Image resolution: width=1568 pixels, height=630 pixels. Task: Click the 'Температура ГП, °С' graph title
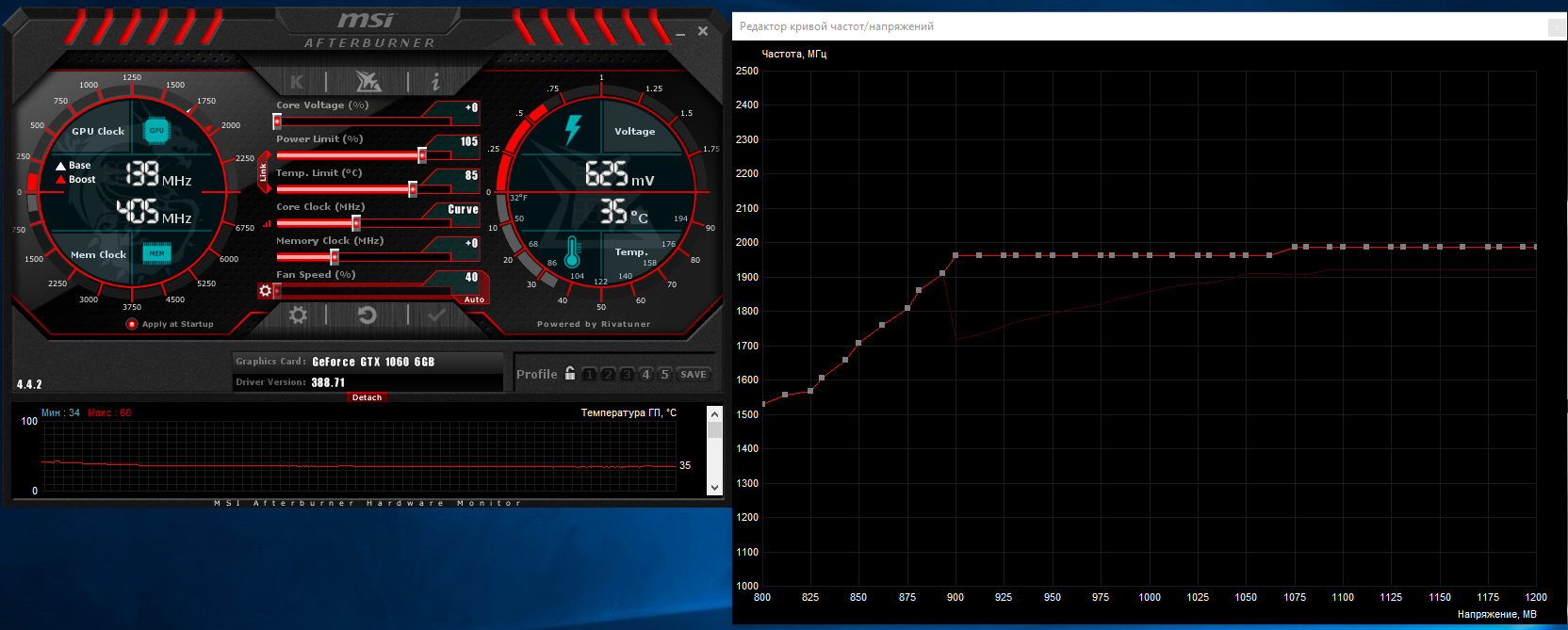pos(629,412)
